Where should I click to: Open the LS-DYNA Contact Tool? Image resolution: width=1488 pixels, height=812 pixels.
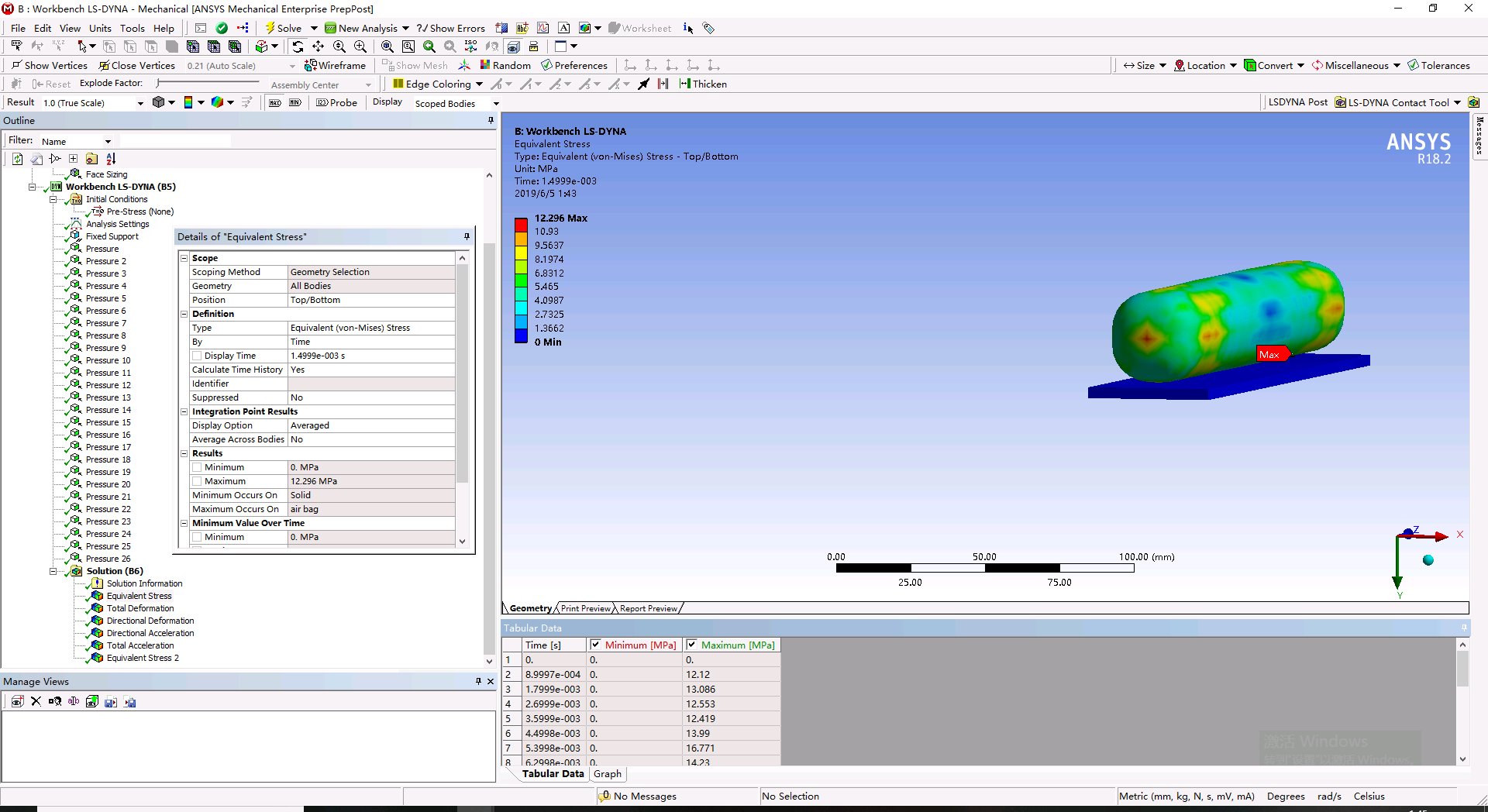click(1397, 102)
